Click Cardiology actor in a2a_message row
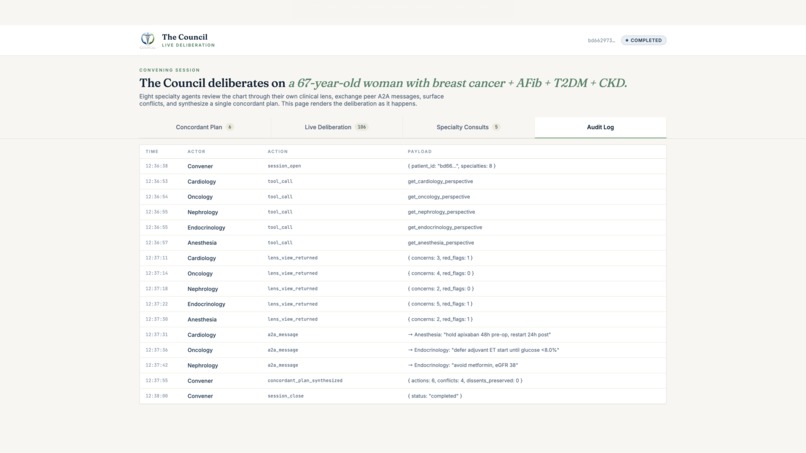This screenshot has height=453, width=806. pos(202,335)
